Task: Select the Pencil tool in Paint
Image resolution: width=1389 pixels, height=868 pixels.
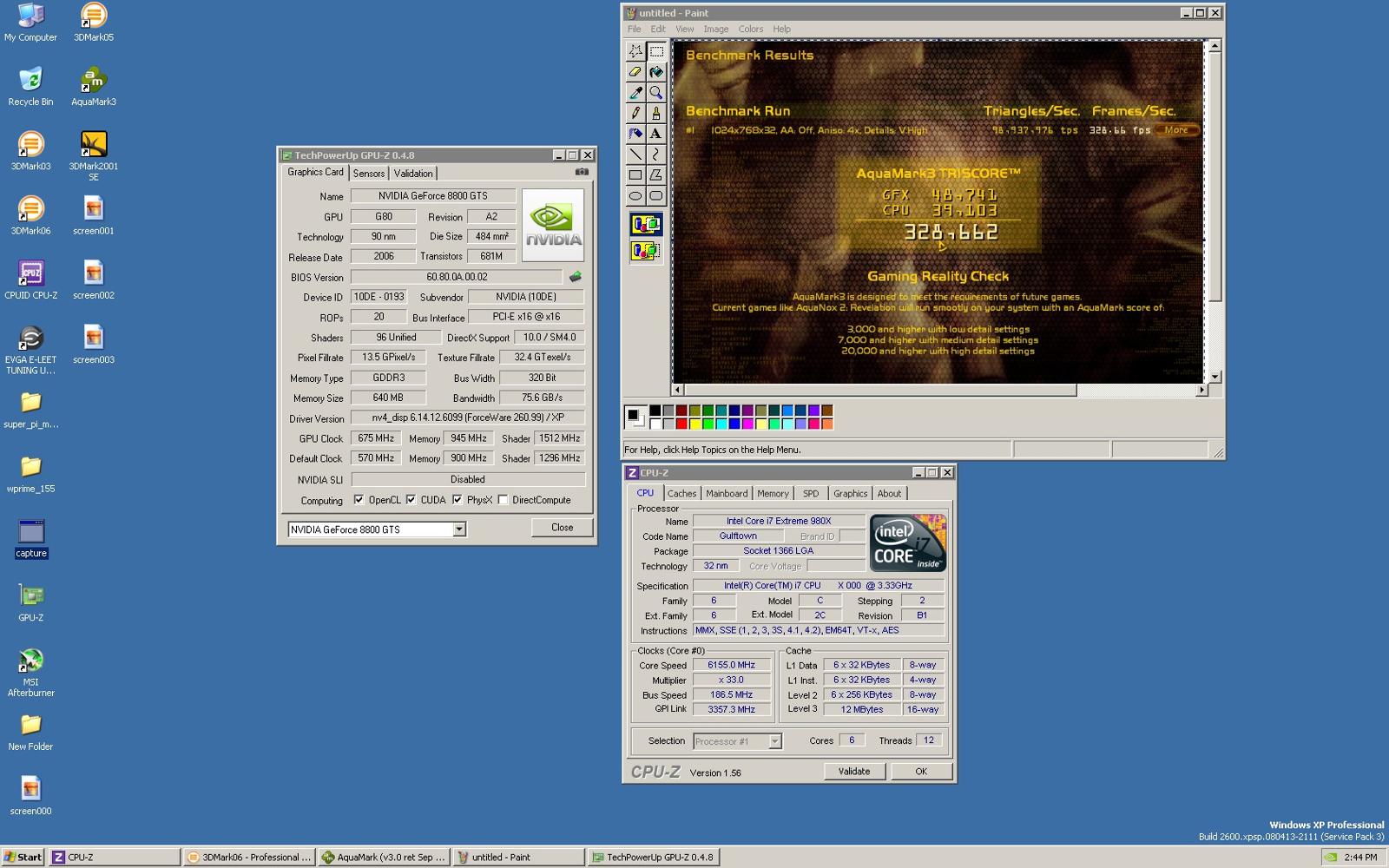Action: (x=635, y=113)
